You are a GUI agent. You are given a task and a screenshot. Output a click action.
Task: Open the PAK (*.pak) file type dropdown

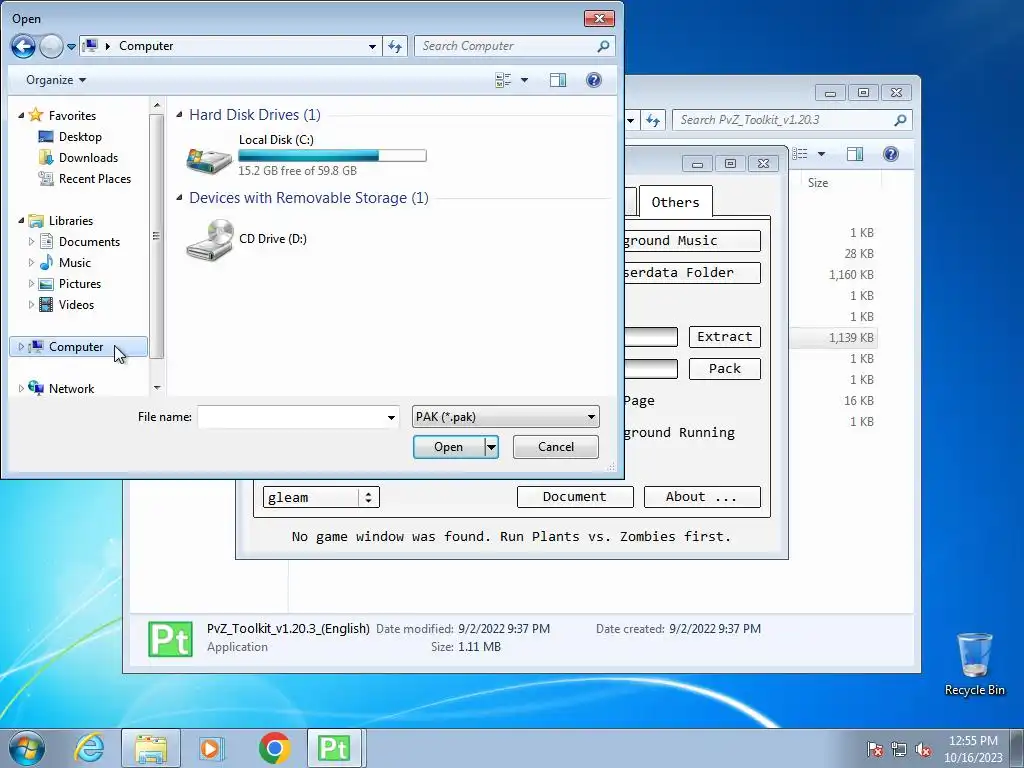coord(505,417)
